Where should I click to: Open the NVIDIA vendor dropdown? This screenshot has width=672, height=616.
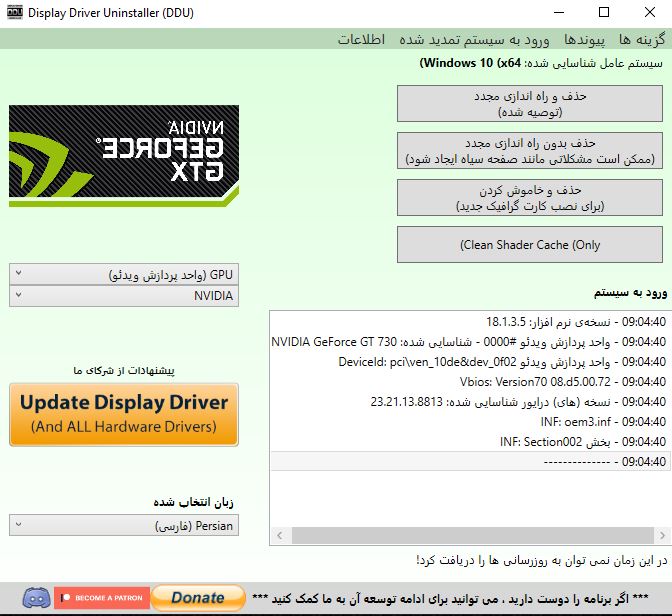(124, 296)
